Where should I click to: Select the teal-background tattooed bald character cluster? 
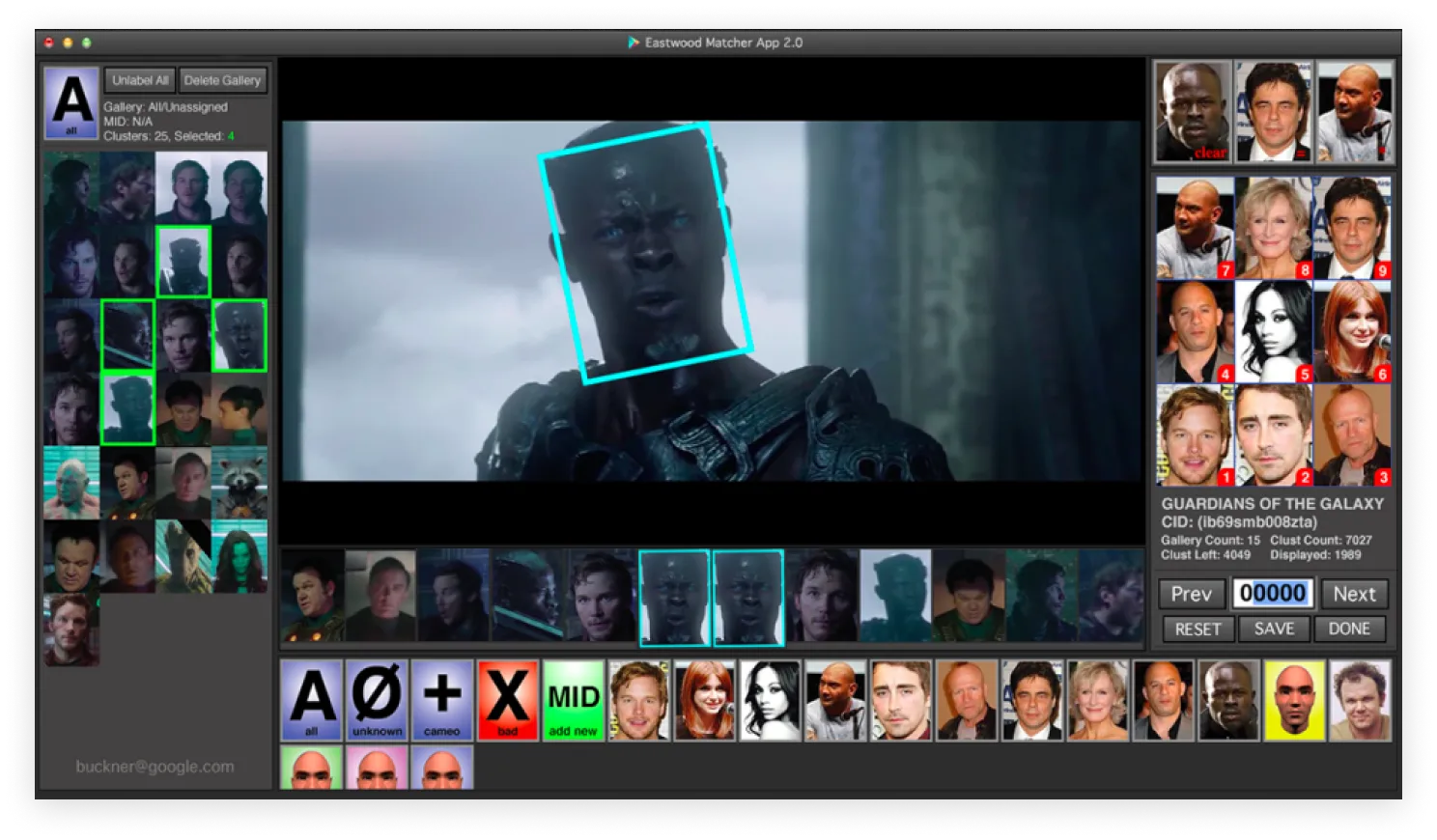click(70, 483)
